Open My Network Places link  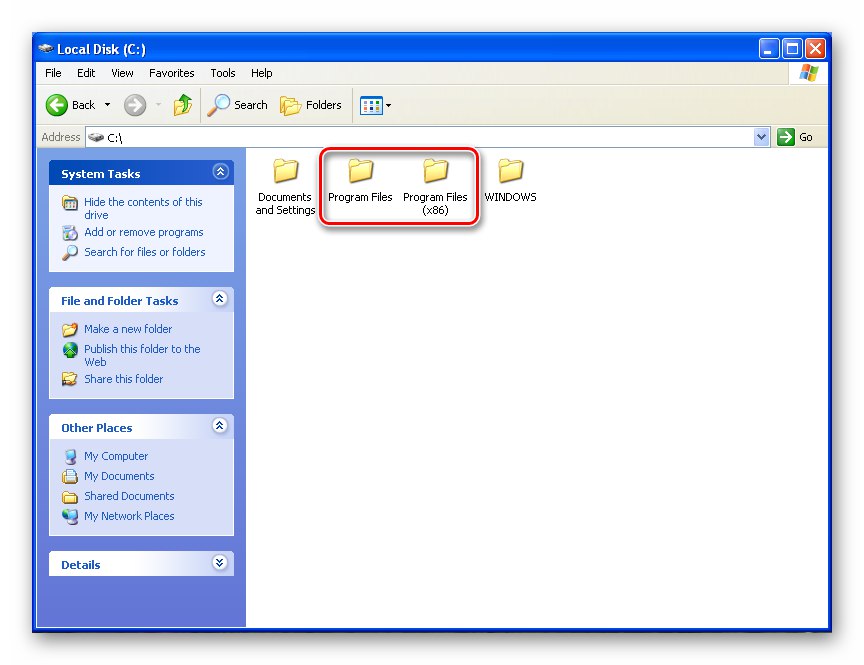[x=129, y=516]
